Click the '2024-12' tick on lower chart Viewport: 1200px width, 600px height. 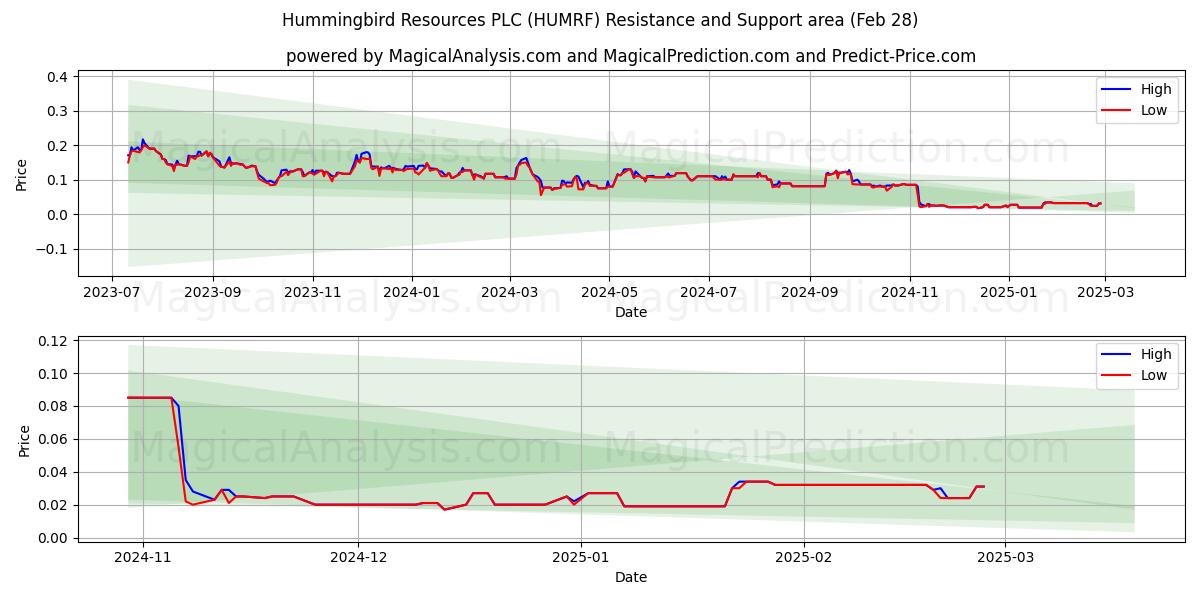tap(358, 557)
